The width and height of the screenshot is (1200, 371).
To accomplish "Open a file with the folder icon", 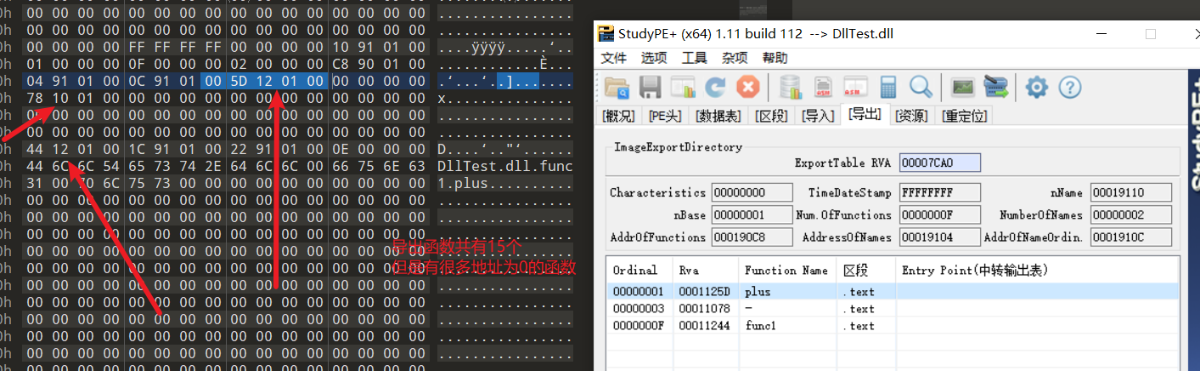I will click(616, 87).
